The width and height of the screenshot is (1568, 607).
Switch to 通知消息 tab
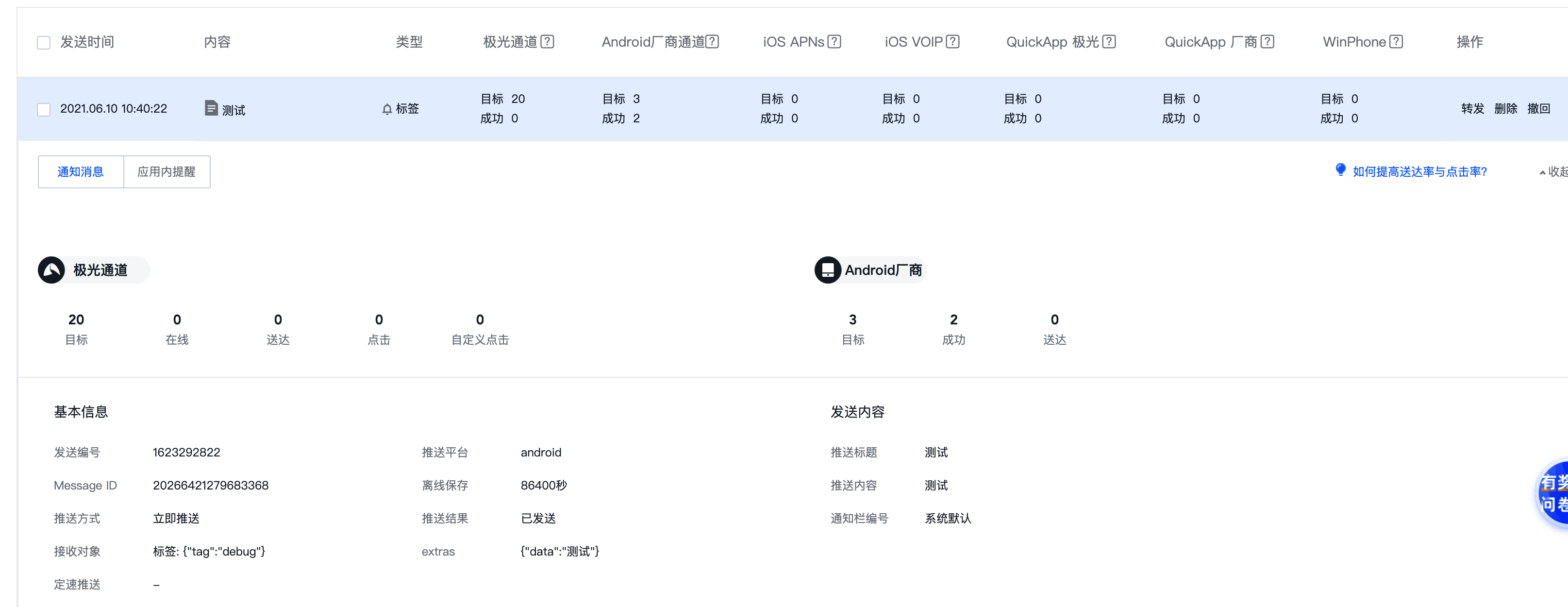click(81, 172)
